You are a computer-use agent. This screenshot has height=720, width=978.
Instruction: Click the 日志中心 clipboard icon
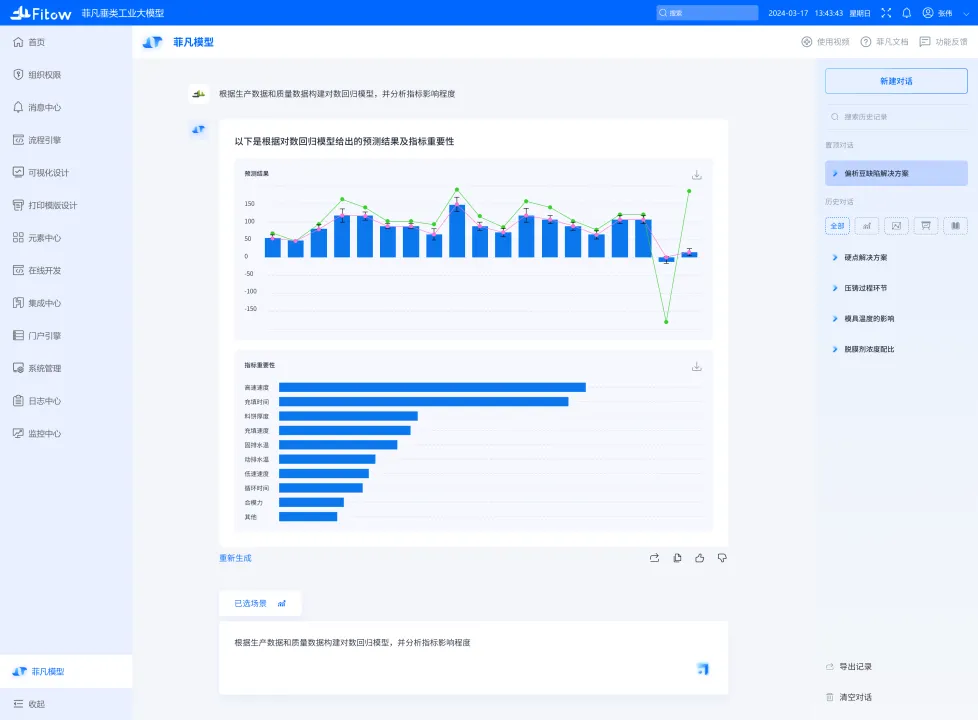[18, 401]
